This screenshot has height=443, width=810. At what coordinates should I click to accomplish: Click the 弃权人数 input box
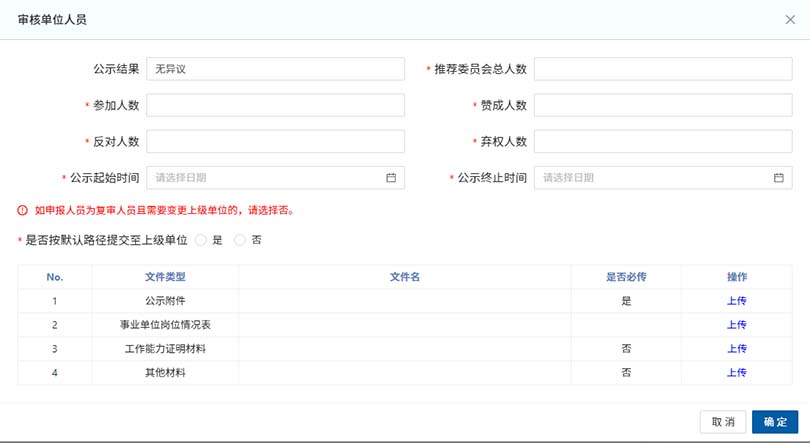pyautogui.click(x=662, y=141)
